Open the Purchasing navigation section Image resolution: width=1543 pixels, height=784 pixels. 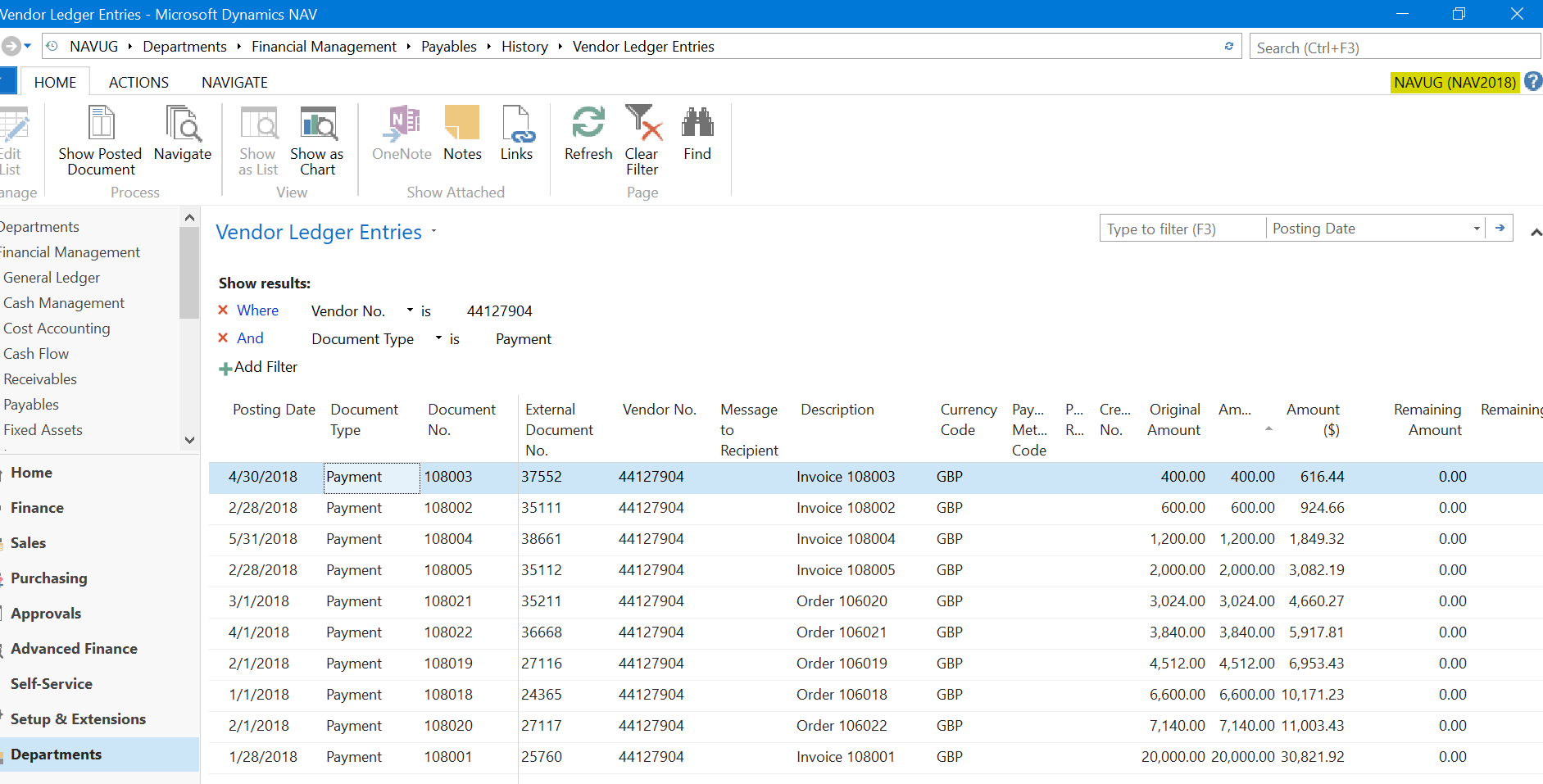coord(49,578)
